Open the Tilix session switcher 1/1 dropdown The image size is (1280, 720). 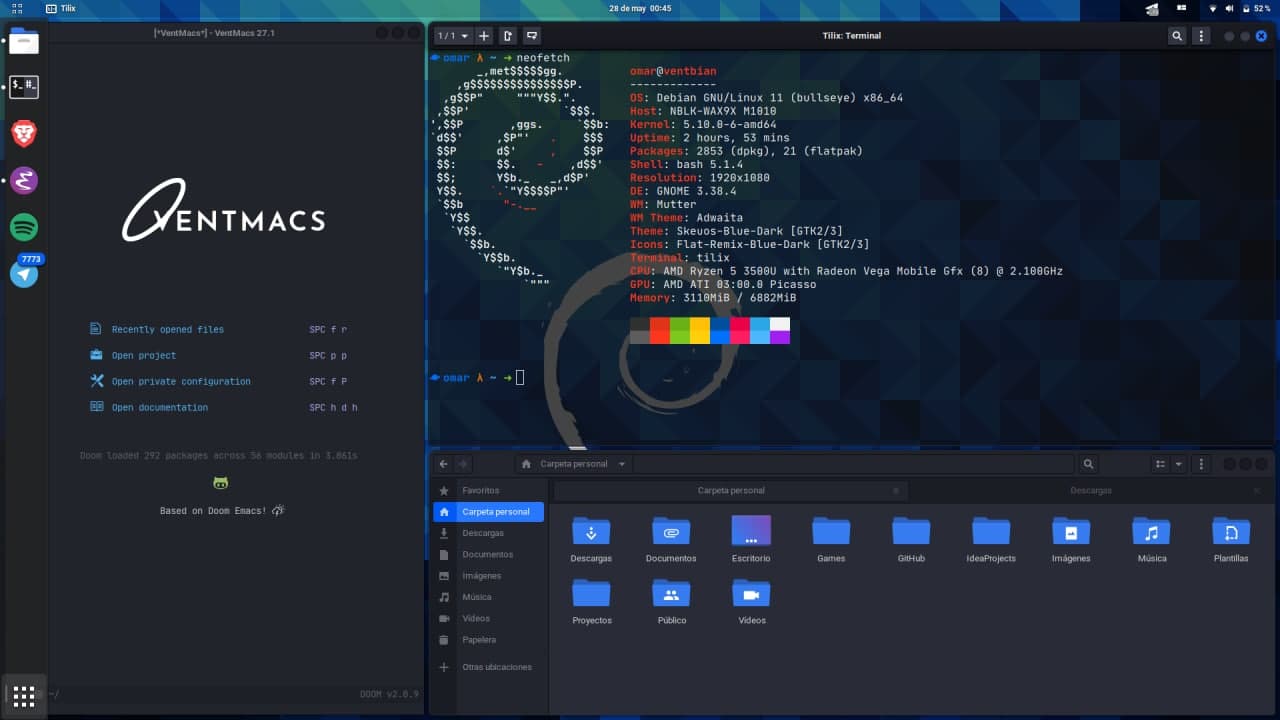click(x=453, y=36)
